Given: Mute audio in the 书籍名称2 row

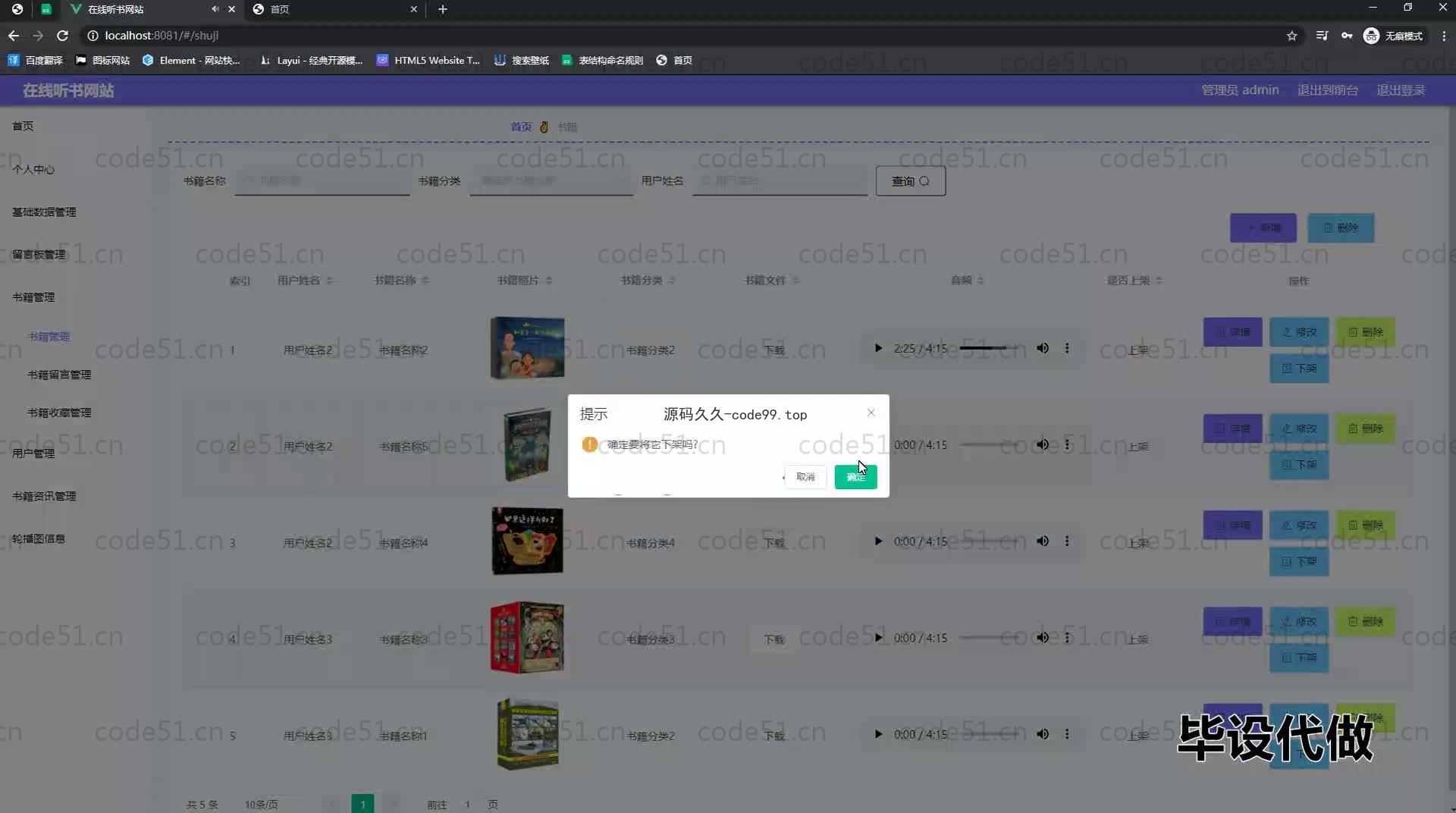Looking at the screenshot, I should [1043, 348].
